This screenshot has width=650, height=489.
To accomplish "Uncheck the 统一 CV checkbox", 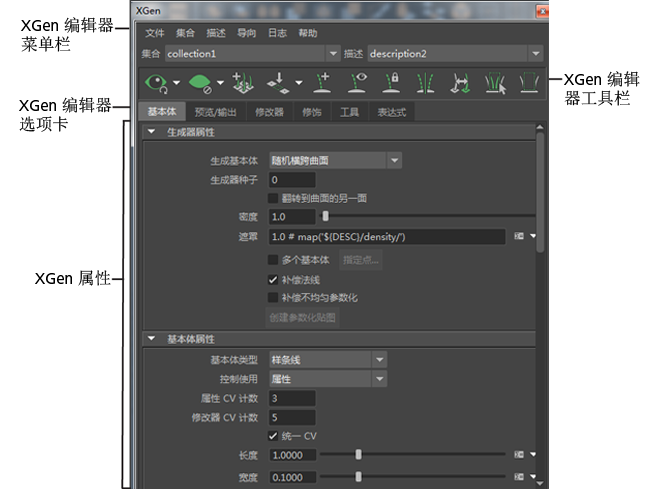I will click(x=273, y=436).
